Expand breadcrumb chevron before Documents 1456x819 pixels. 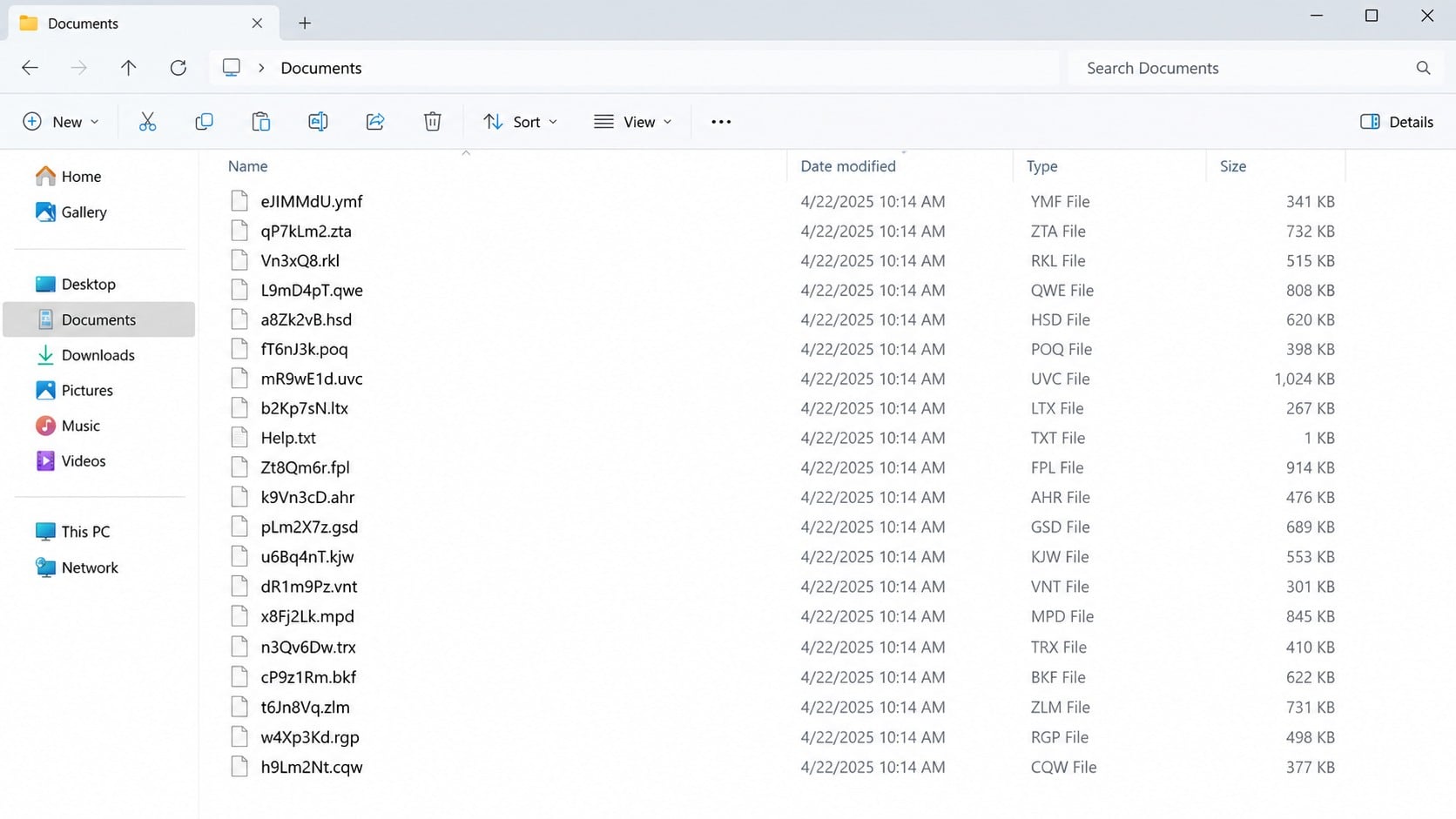261,68
